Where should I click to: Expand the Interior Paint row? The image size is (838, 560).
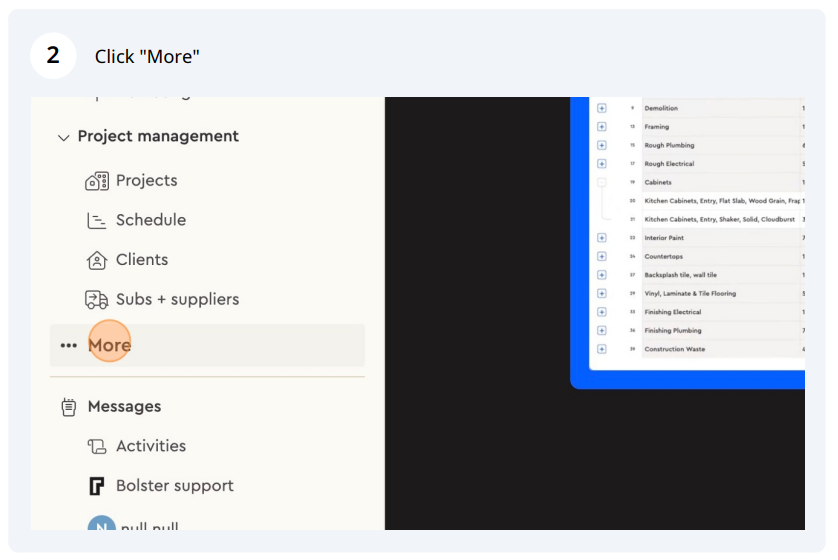coord(602,238)
